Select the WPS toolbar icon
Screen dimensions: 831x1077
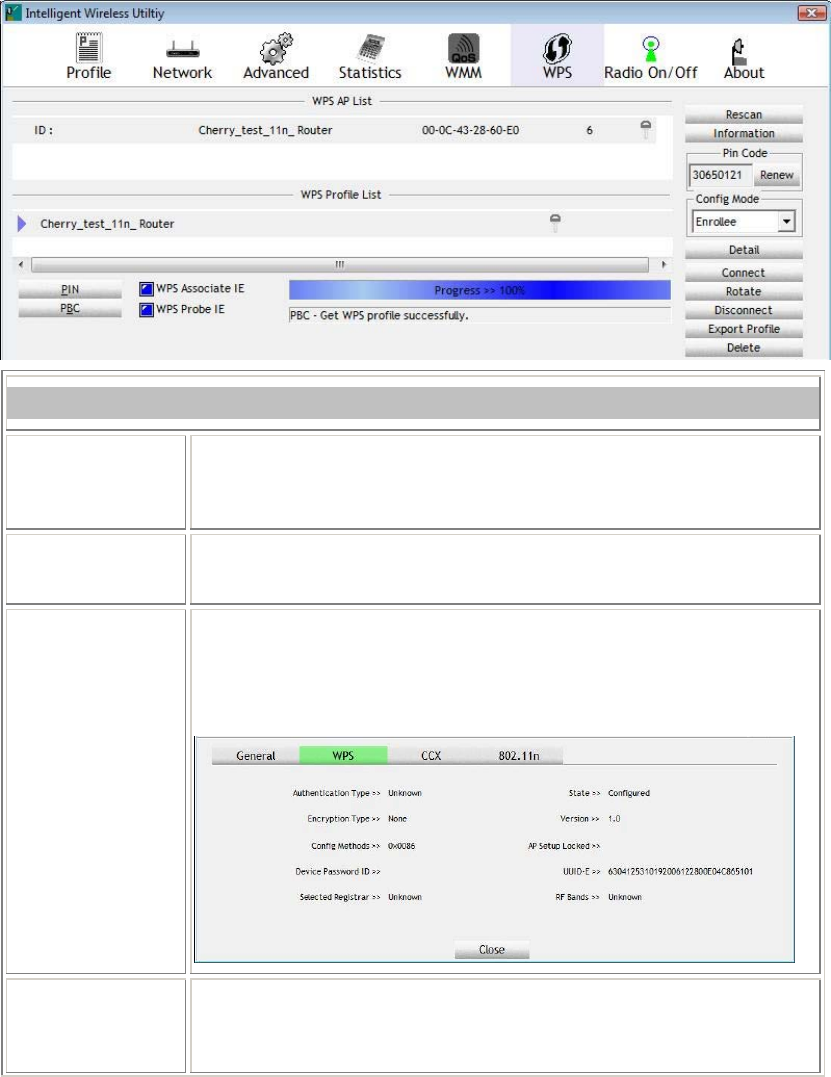(x=557, y=56)
